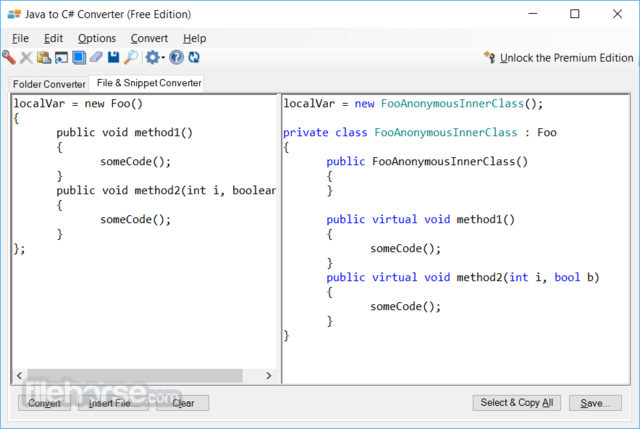Screen dimensions: 640x429
Task: Click the gray X cancel icon
Action: pyautogui.click(x=26, y=58)
